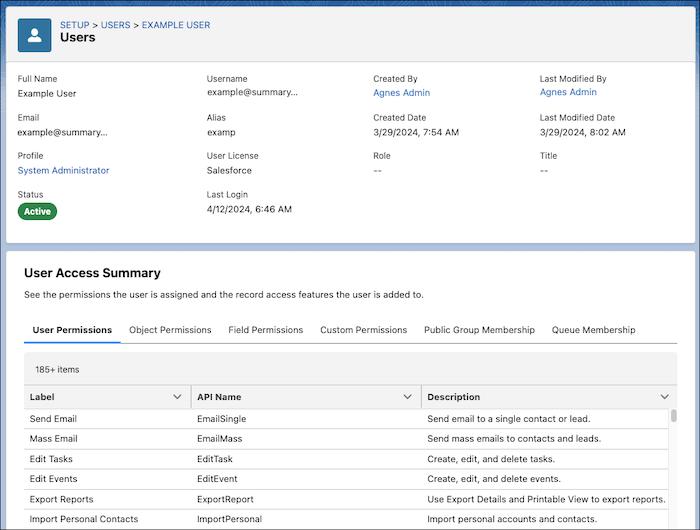This screenshot has width=700, height=530.
Task: Switch to the Object Permissions tab
Action: pos(170,330)
